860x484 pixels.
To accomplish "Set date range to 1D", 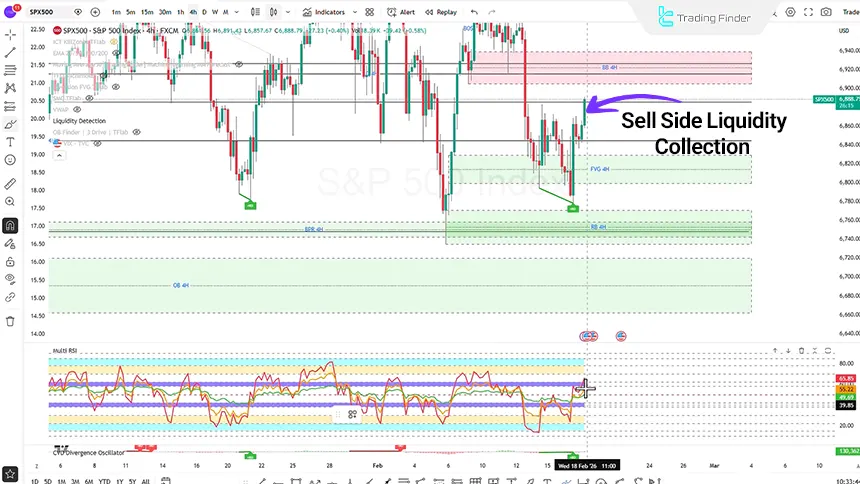I will [x=35, y=481].
